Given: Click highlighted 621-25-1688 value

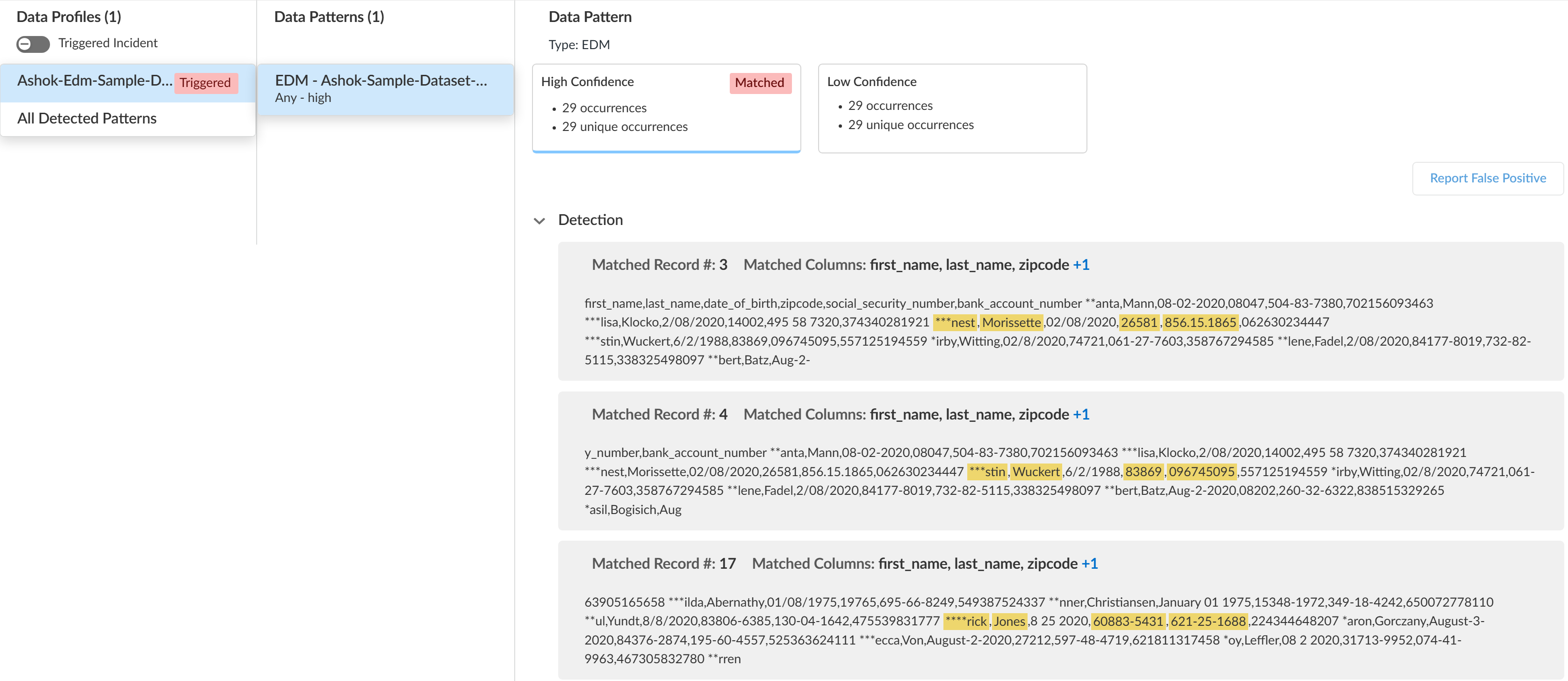Looking at the screenshot, I should [x=1208, y=621].
